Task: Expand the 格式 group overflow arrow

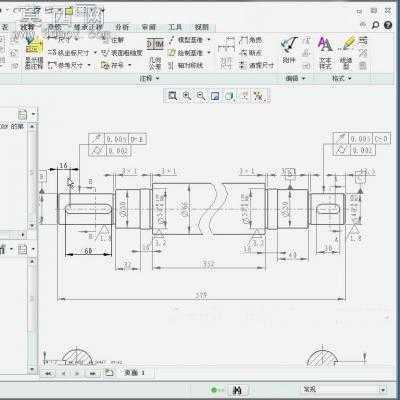Action: click(x=350, y=79)
